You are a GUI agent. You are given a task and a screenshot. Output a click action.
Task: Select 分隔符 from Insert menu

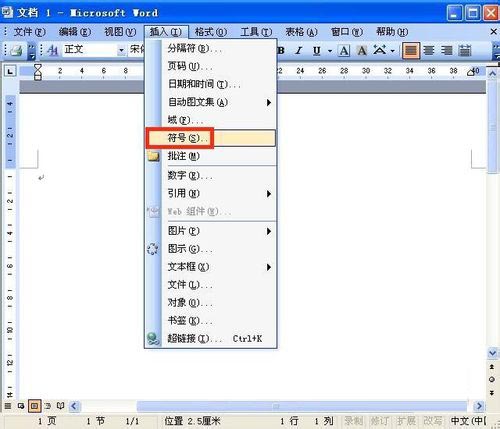pyautogui.click(x=211, y=48)
